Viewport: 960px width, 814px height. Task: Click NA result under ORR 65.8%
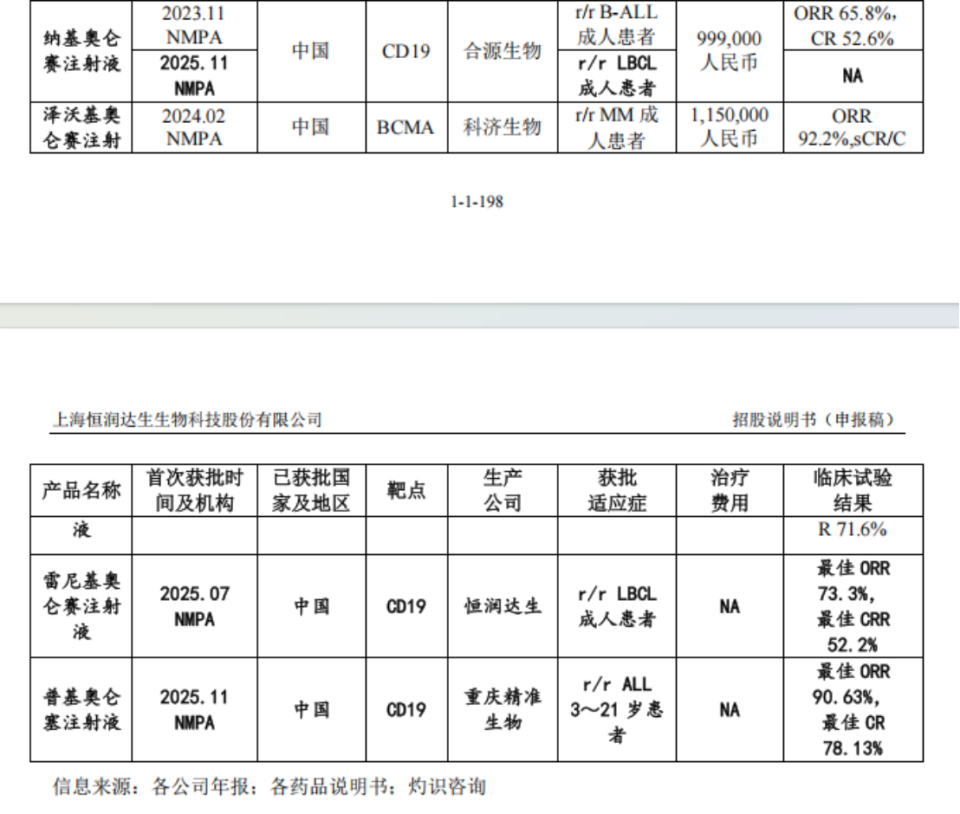pyautogui.click(x=853, y=76)
